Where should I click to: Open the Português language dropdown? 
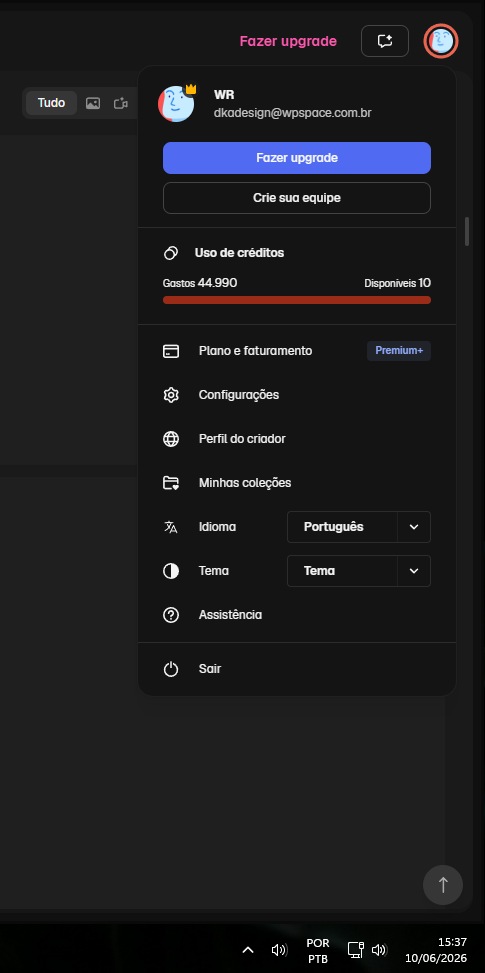point(358,527)
